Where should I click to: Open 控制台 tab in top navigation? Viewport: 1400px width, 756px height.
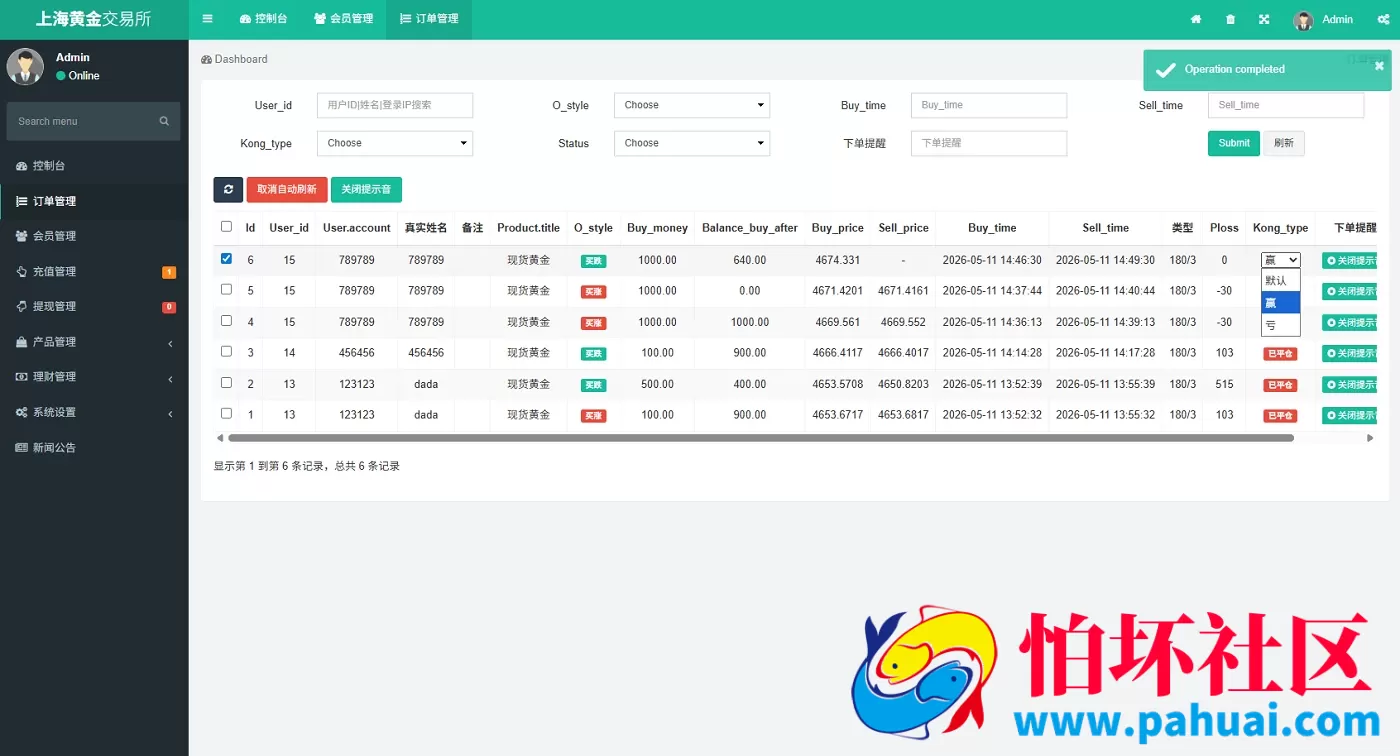point(263,19)
